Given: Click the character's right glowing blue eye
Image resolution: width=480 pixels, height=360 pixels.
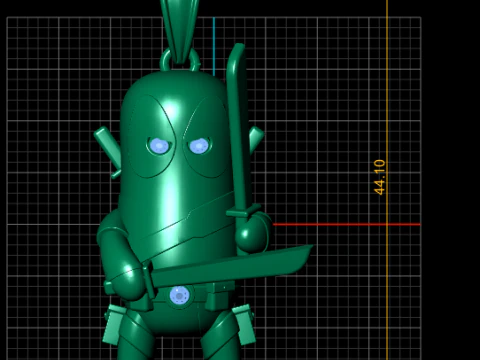Looking at the screenshot, I should tap(199, 146).
